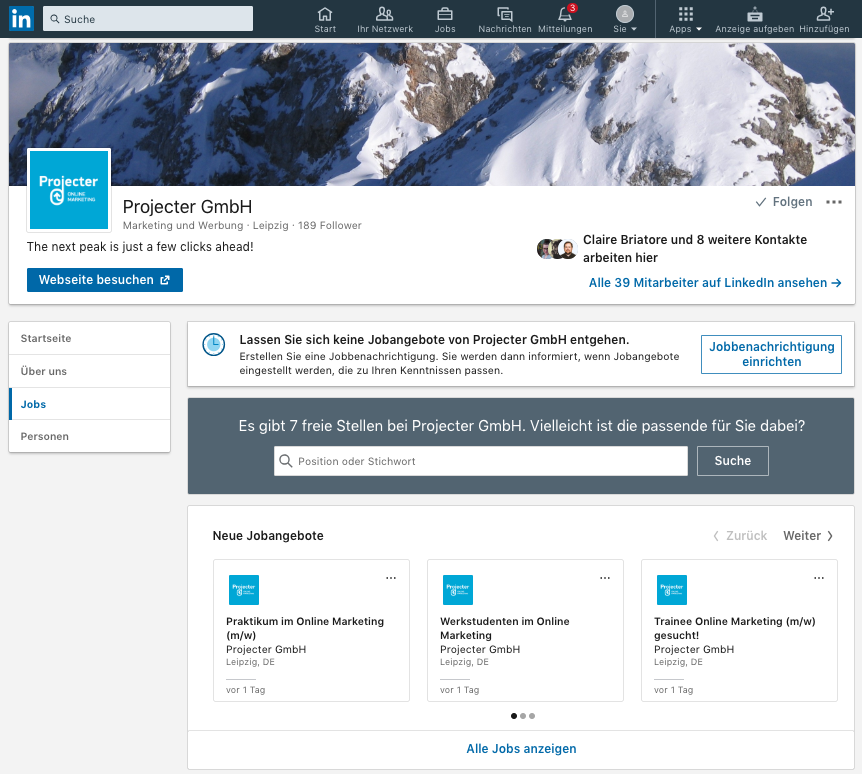Click Alle Jobs anzeigen link
Screen dimensions: 862x774
[521, 749]
